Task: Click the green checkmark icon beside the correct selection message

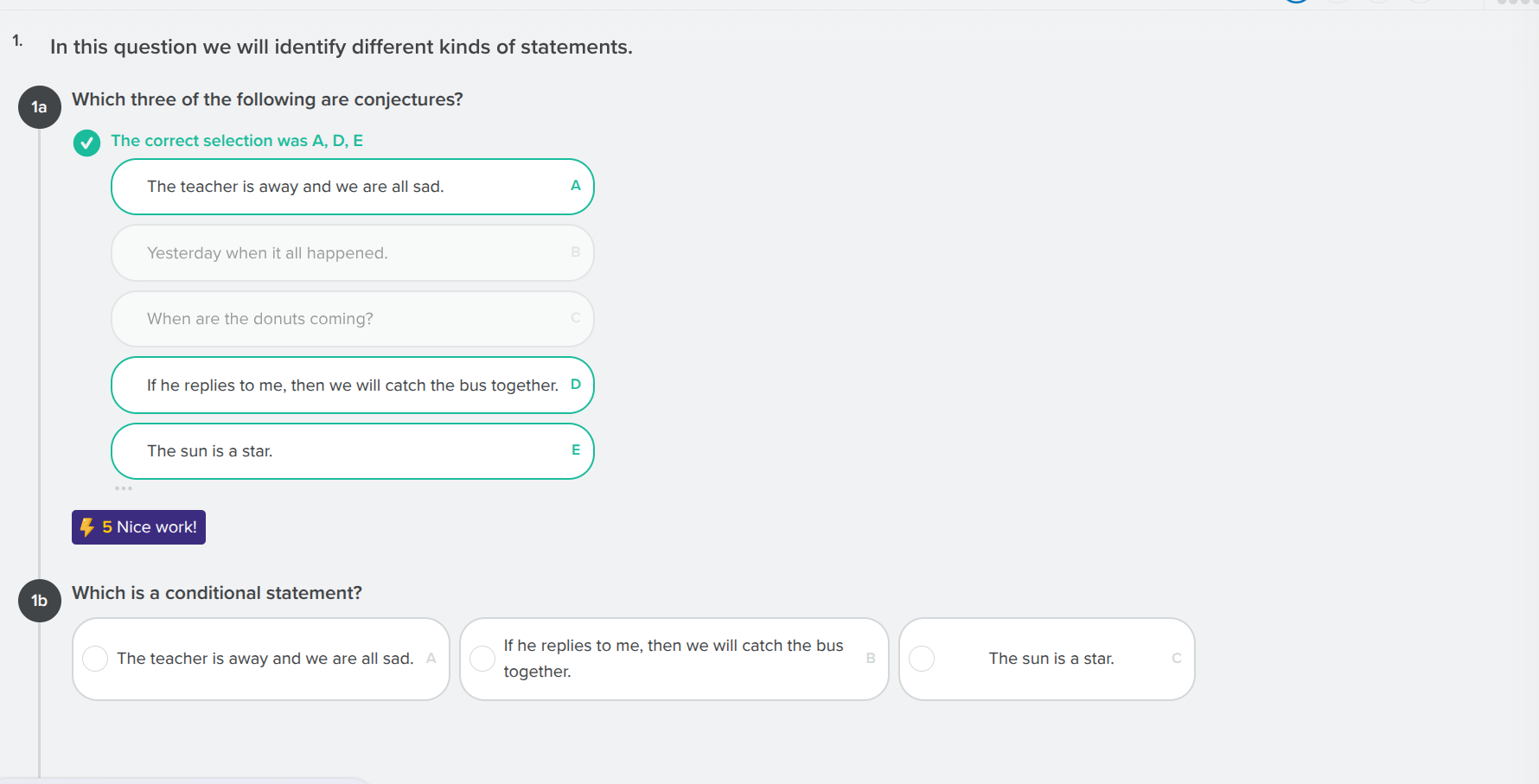Action: [x=86, y=143]
